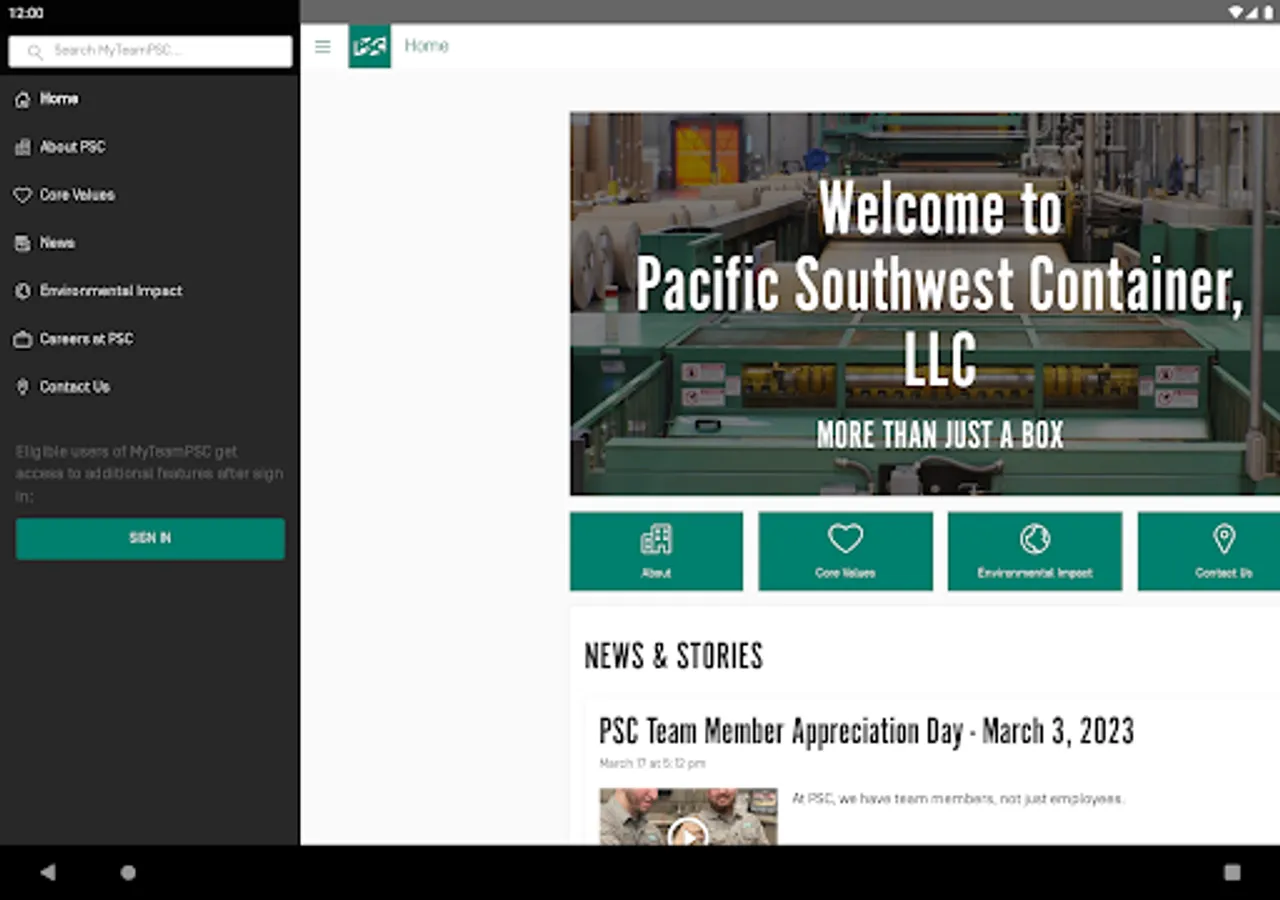The image size is (1280, 900).
Task: Tap the Core Values tile button
Action: click(x=845, y=551)
